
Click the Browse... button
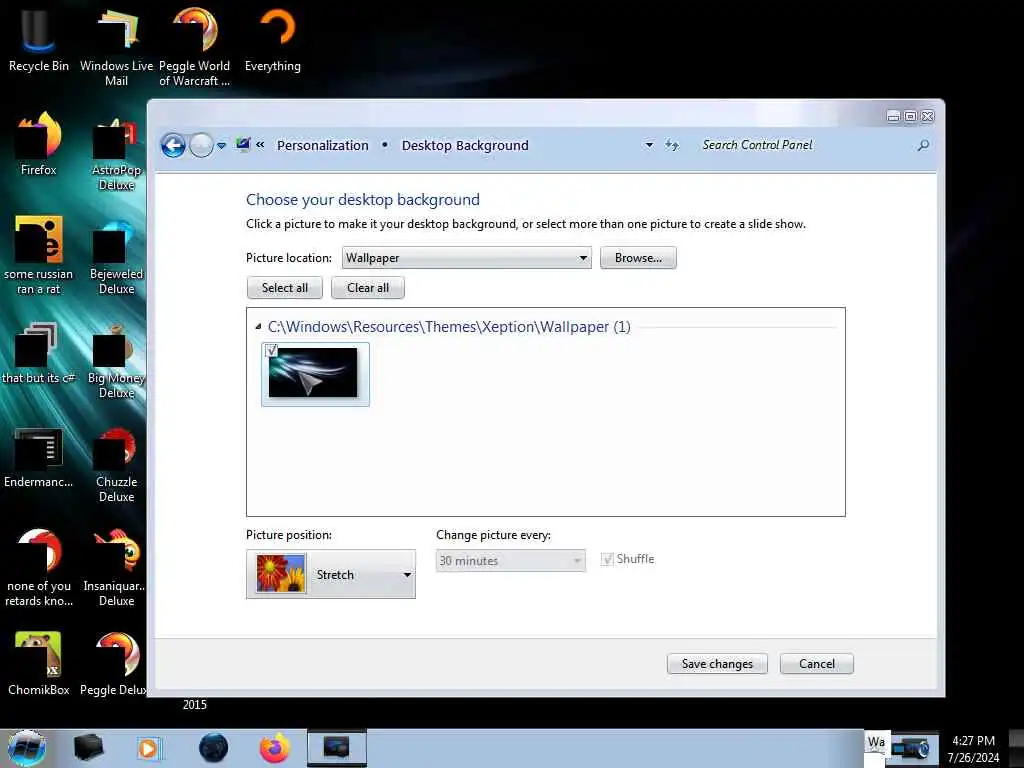[638, 257]
